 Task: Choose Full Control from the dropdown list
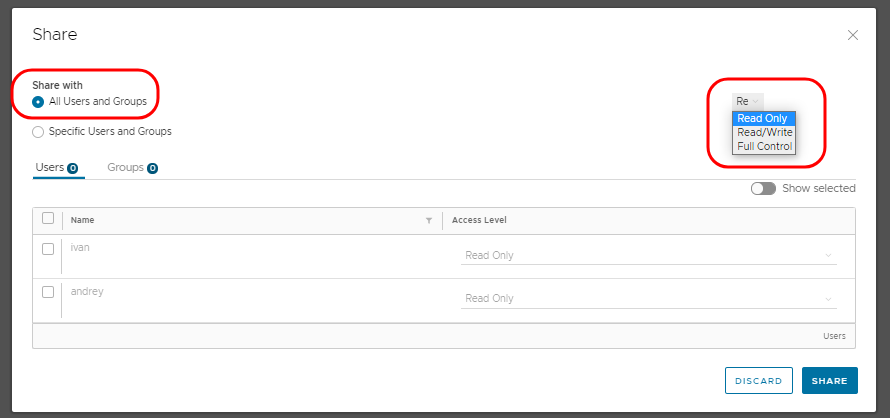(x=764, y=146)
